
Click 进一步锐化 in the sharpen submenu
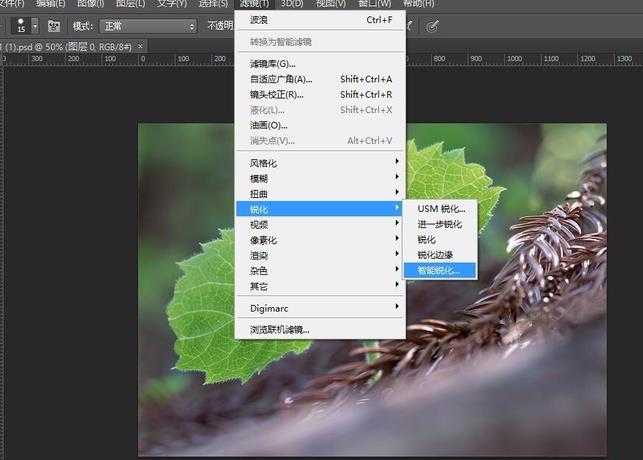point(440,224)
